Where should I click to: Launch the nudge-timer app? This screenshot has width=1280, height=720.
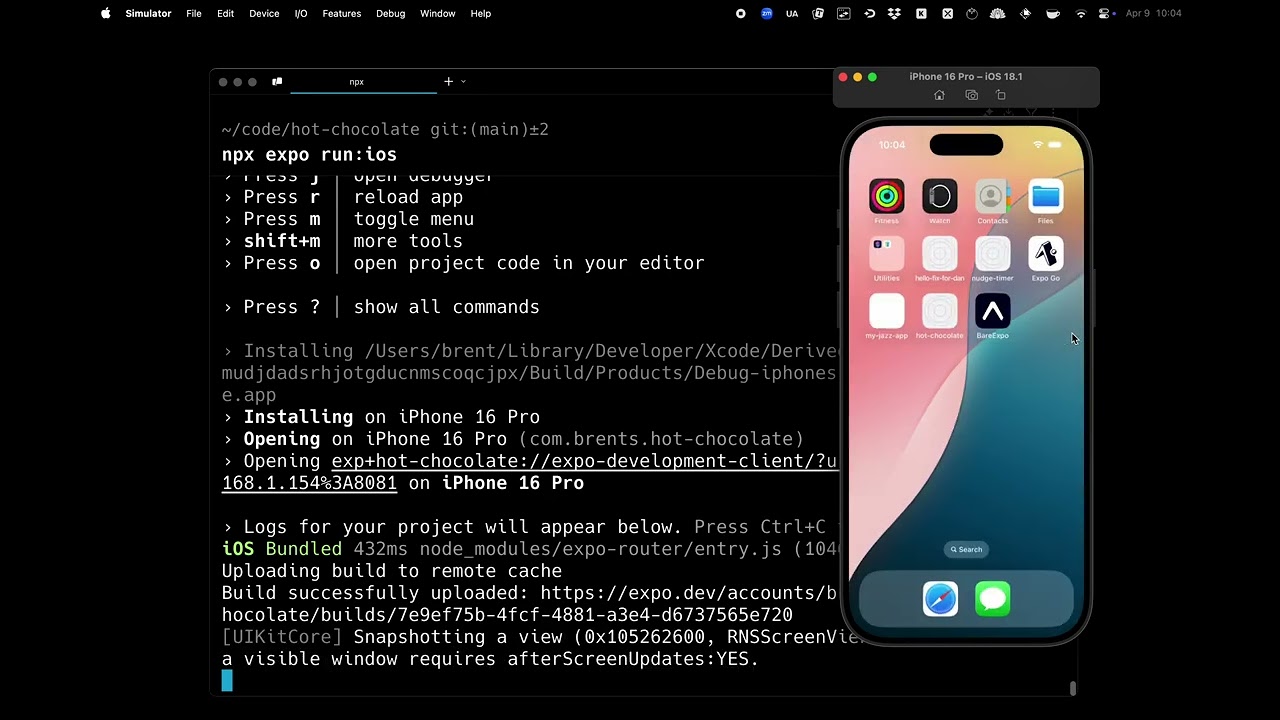click(992, 254)
